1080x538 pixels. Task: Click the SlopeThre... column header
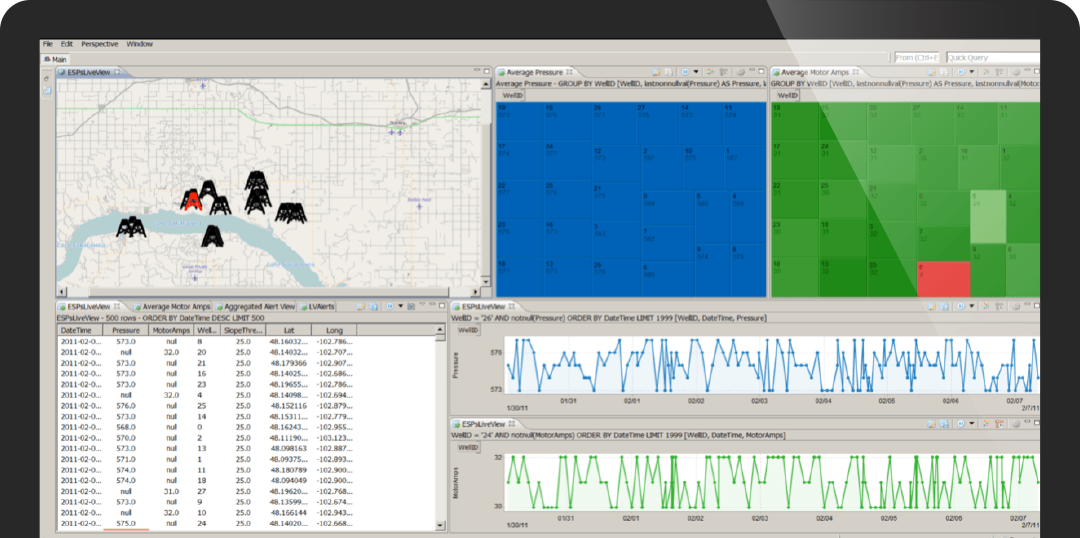[x=242, y=331]
